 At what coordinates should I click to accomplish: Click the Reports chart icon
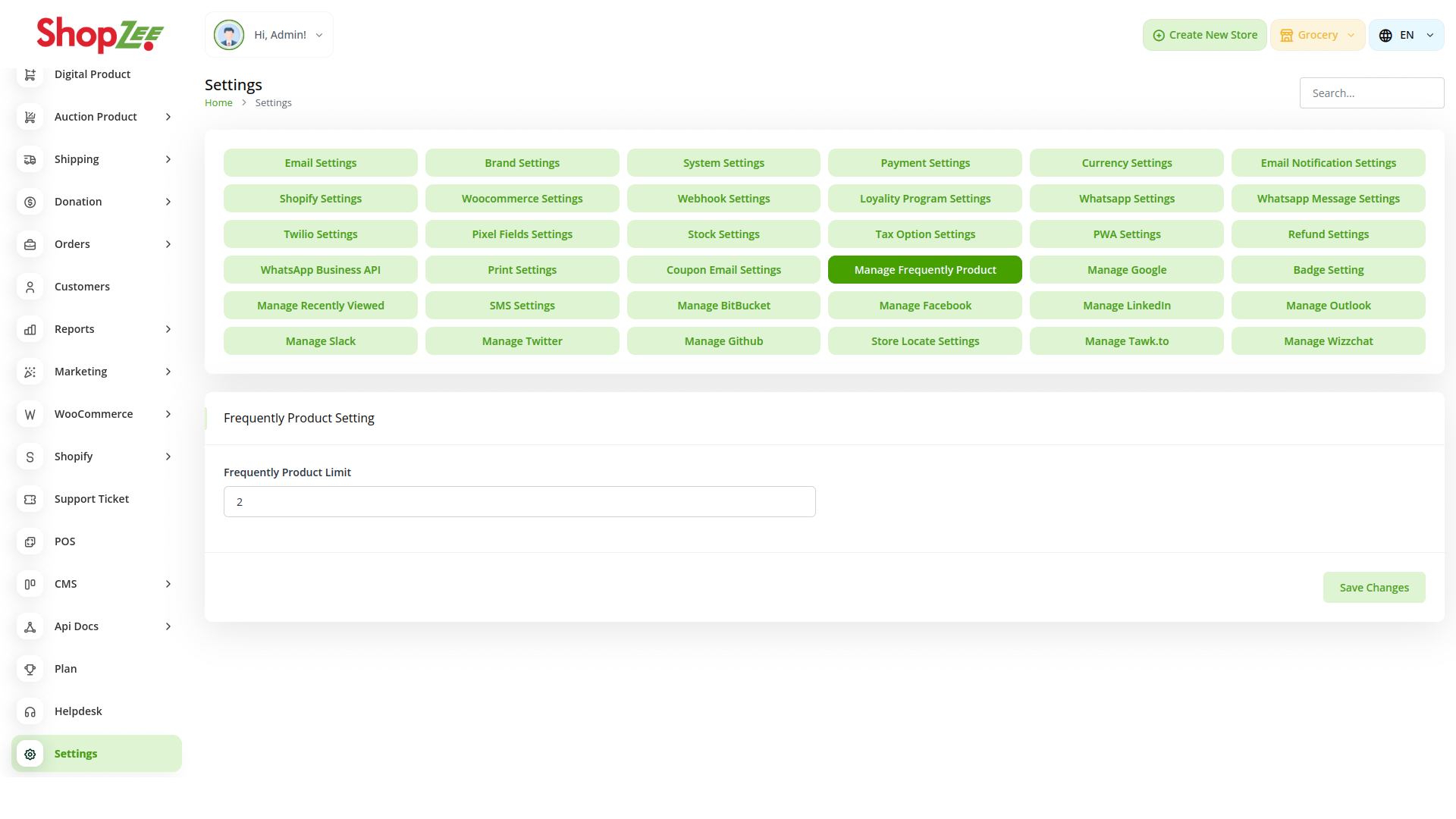click(30, 329)
